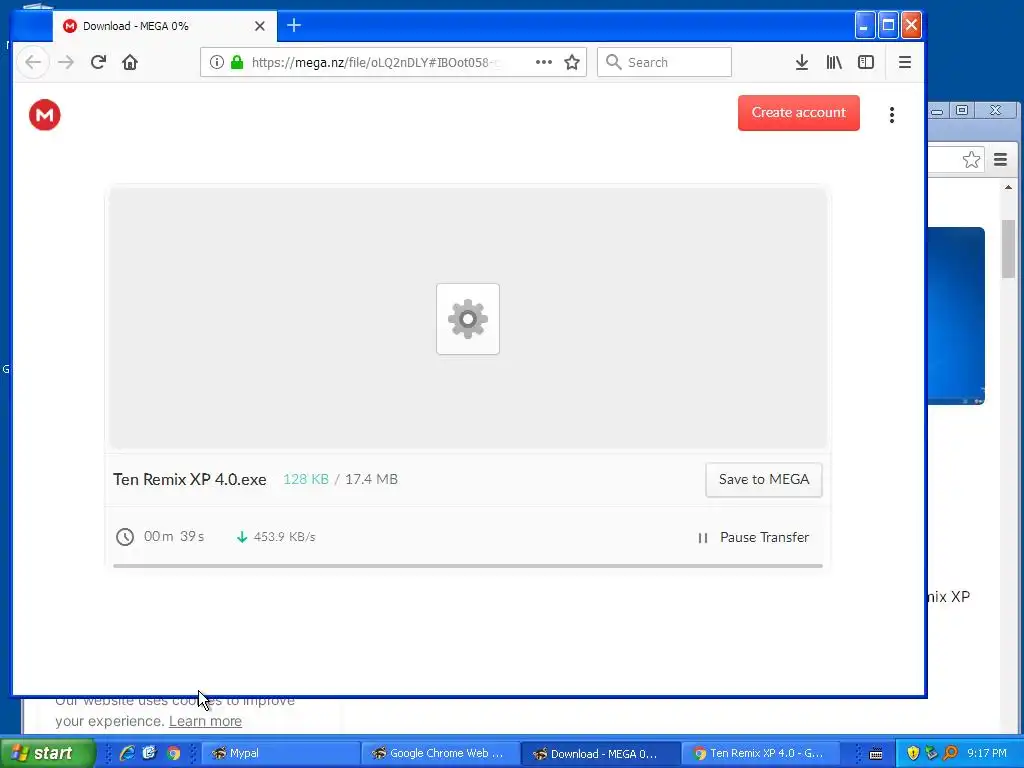Click the Create account button
The width and height of the screenshot is (1024, 768).
click(x=799, y=113)
